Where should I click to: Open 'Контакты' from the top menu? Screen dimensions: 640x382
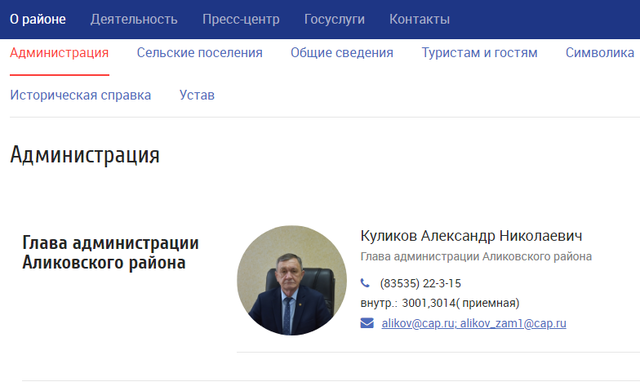[419, 19]
